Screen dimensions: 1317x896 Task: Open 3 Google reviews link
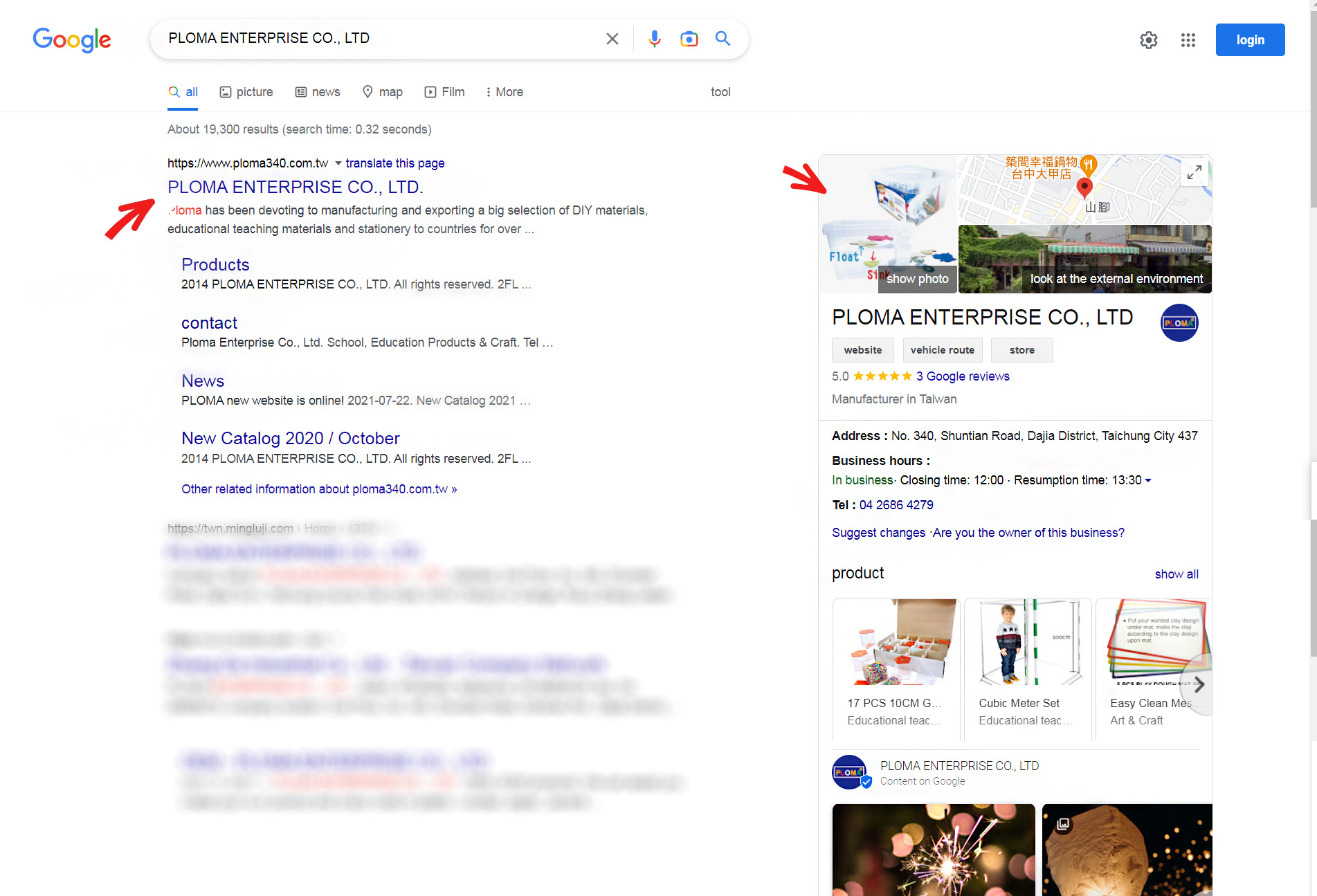(x=963, y=376)
